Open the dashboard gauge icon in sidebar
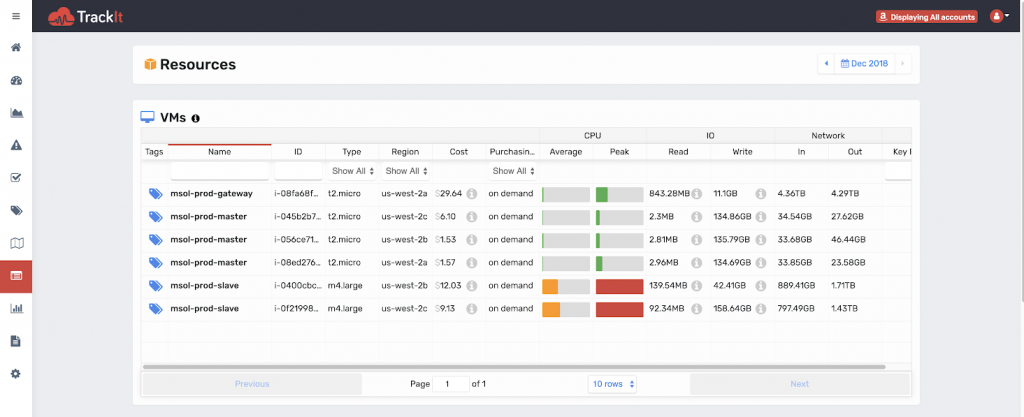The image size is (1024, 417). coord(15,80)
